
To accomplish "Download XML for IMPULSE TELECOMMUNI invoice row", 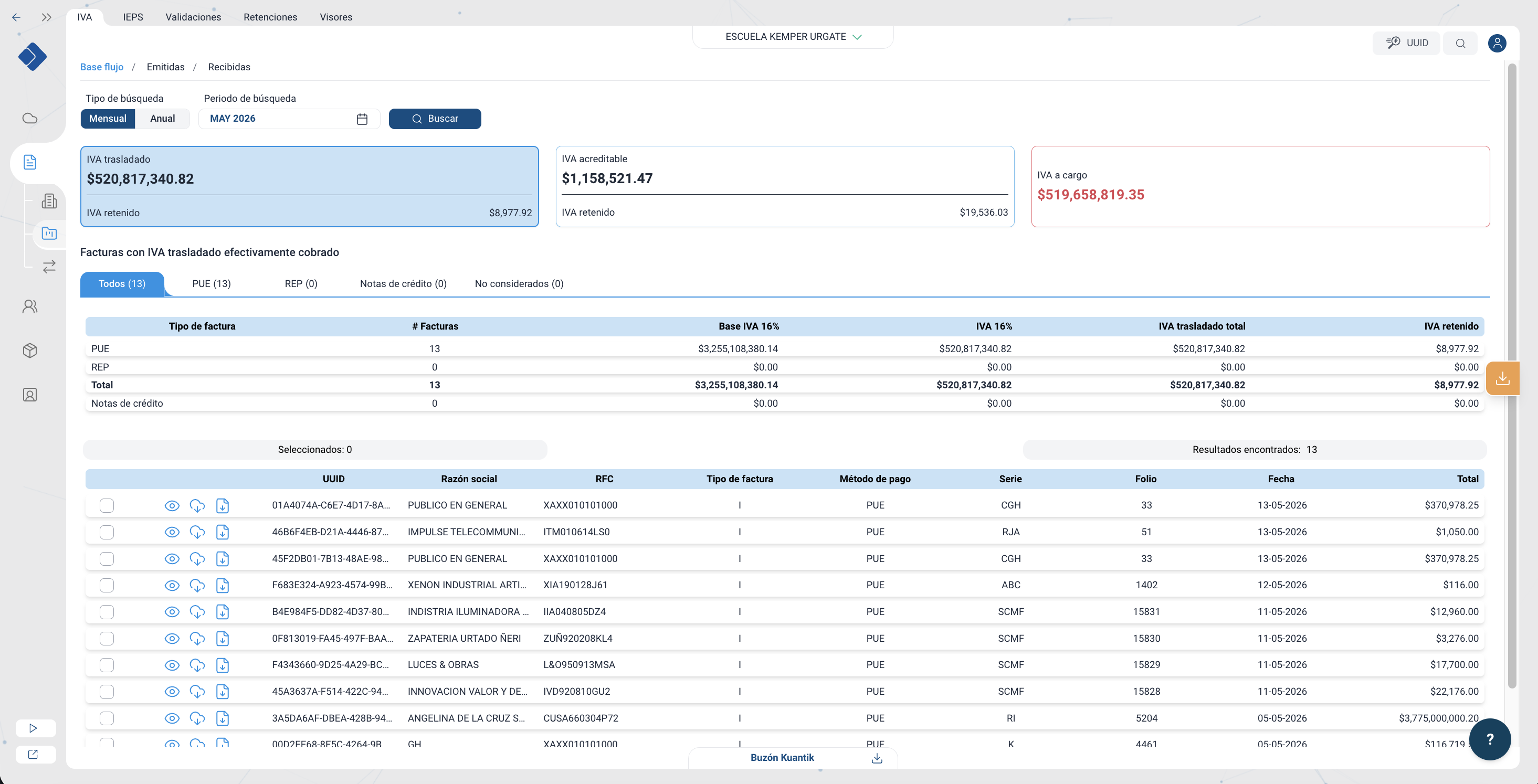I will (223, 532).
